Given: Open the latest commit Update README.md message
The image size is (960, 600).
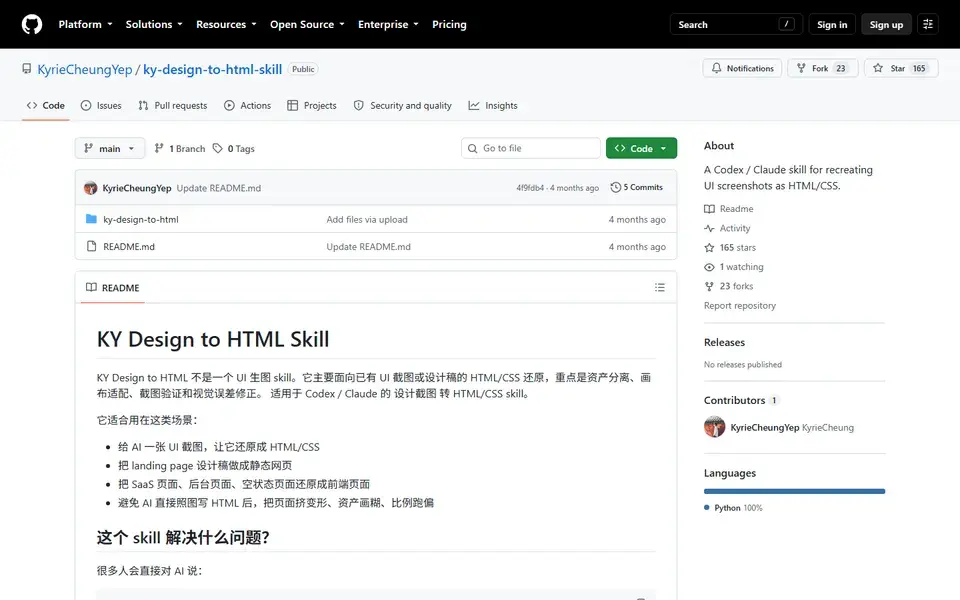Looking at the screenshot, I should [x=219, y=188].
